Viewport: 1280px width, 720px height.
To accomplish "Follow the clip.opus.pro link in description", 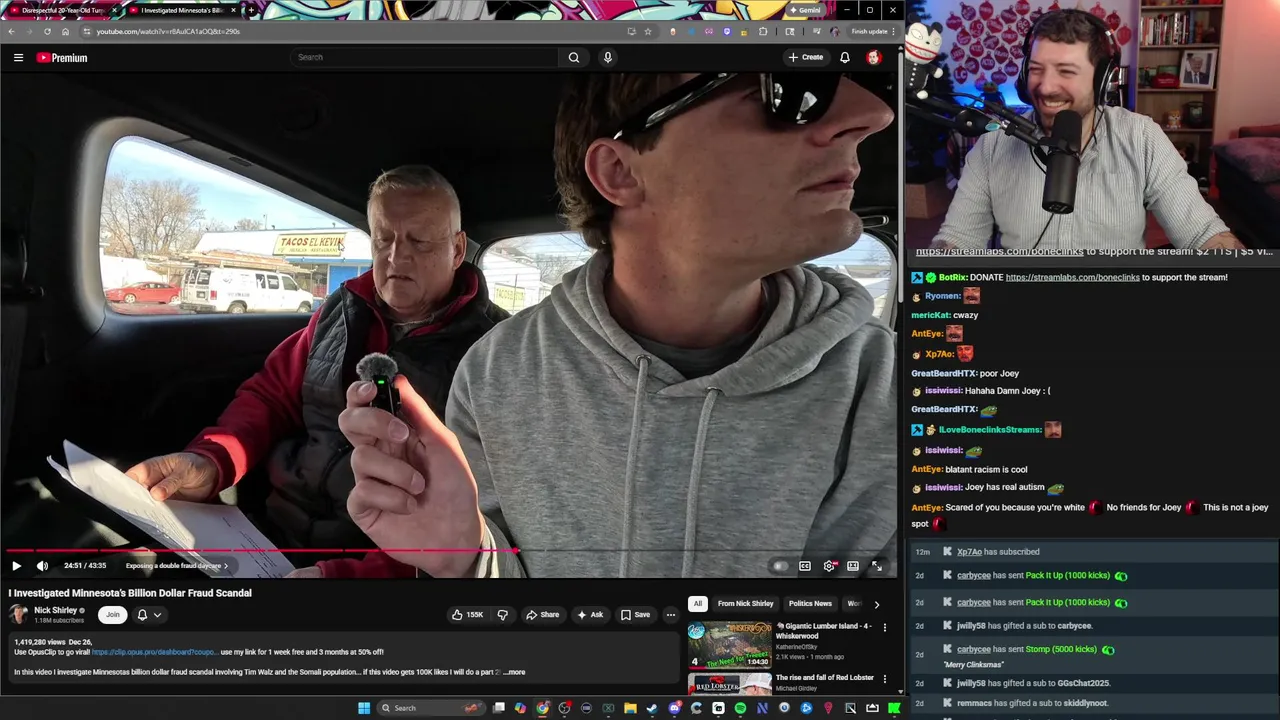I will [153, 652].
